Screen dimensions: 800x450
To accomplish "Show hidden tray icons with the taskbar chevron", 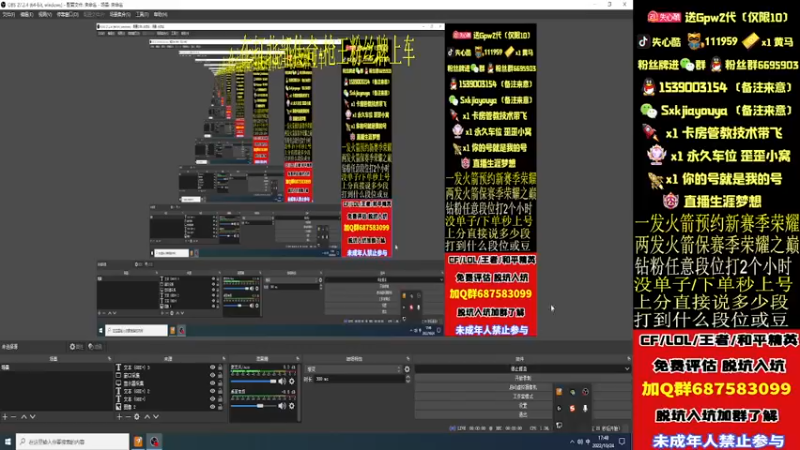I will click(572, 441).
